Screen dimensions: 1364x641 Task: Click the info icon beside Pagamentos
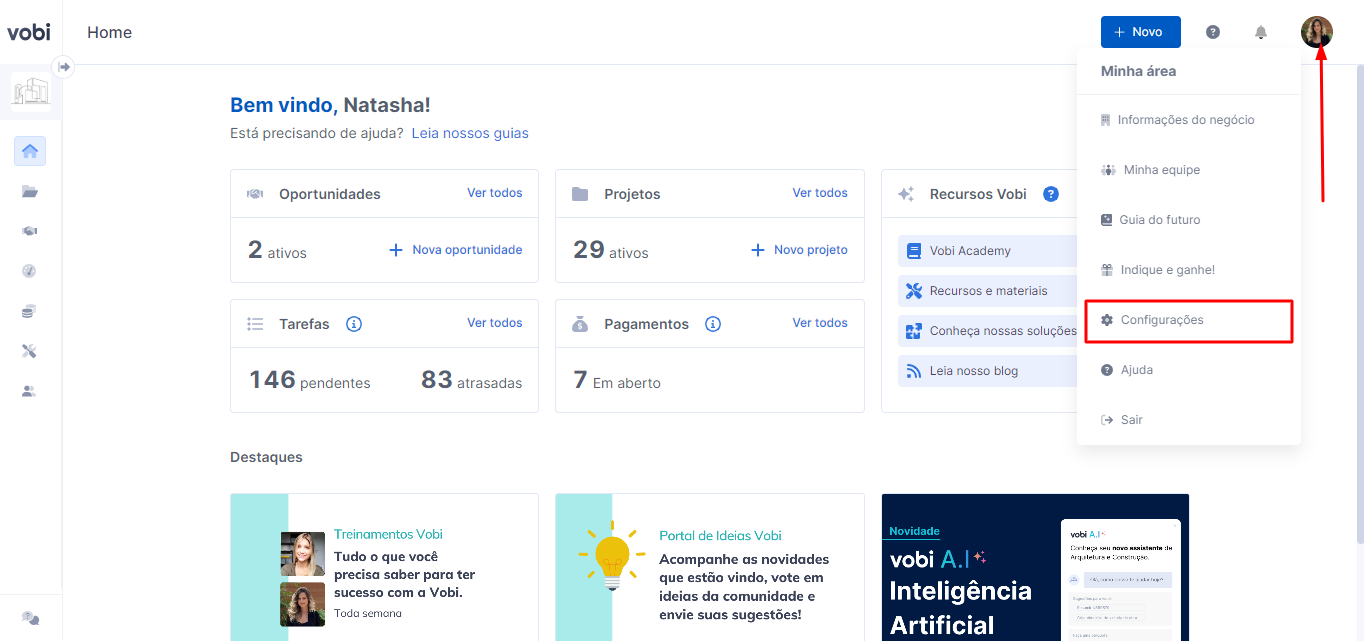(713, 324)
